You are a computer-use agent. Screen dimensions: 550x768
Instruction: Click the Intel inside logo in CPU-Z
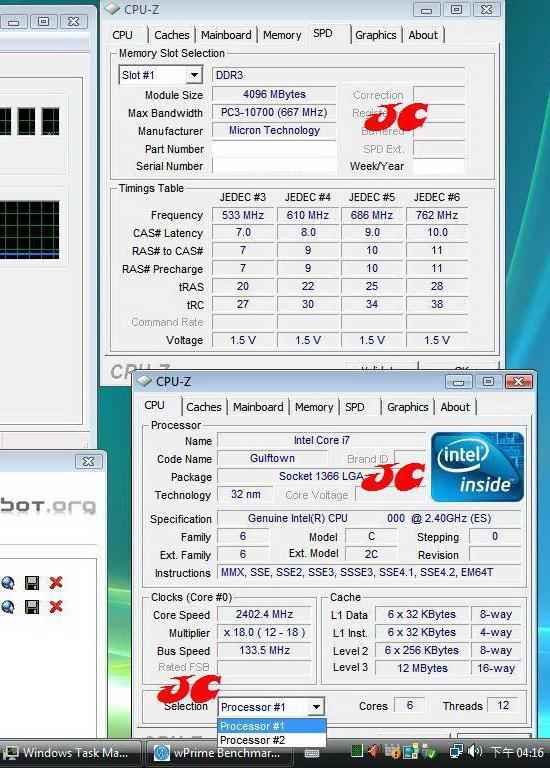[x=477, y=467]
